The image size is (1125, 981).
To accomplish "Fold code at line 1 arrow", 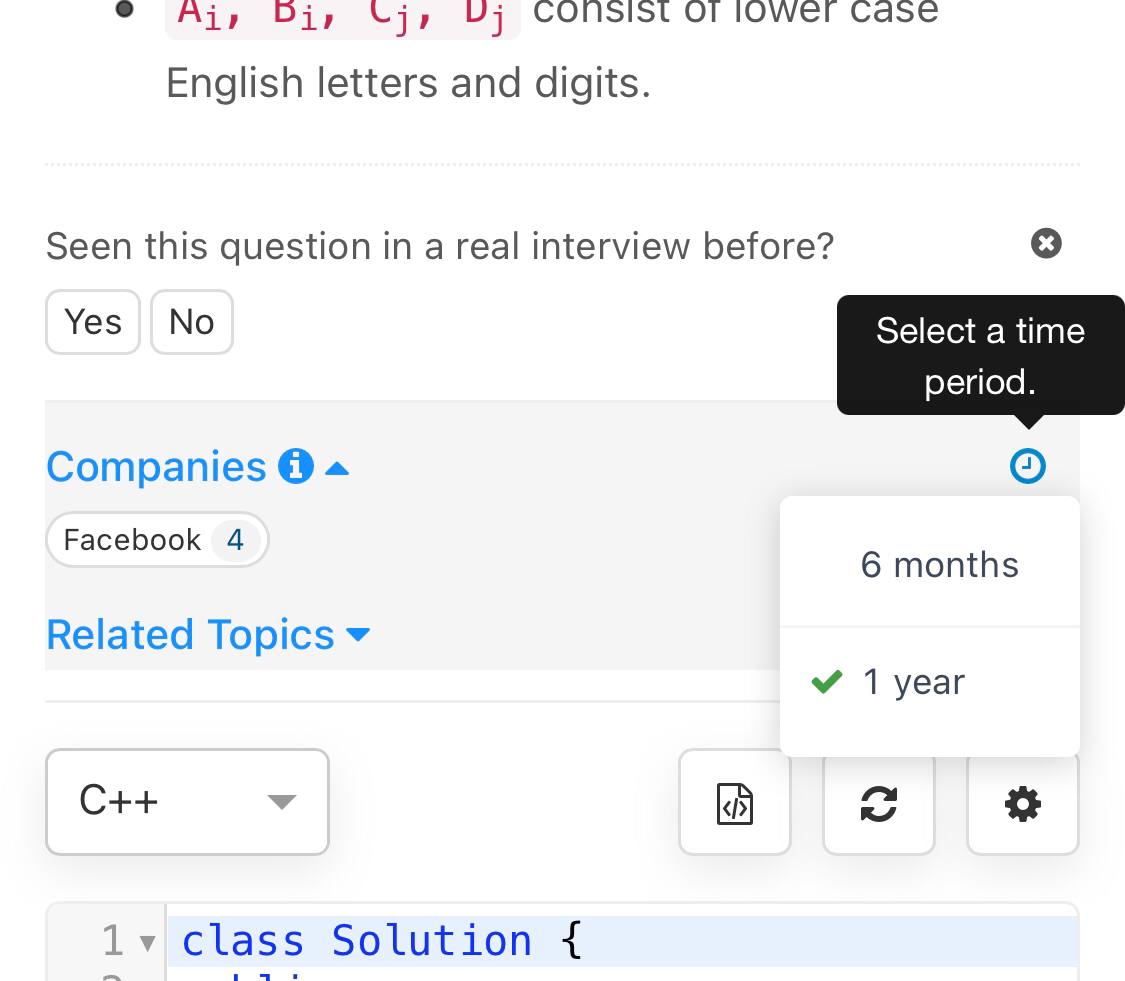I will pyautogui.click(x=148, y=942).
